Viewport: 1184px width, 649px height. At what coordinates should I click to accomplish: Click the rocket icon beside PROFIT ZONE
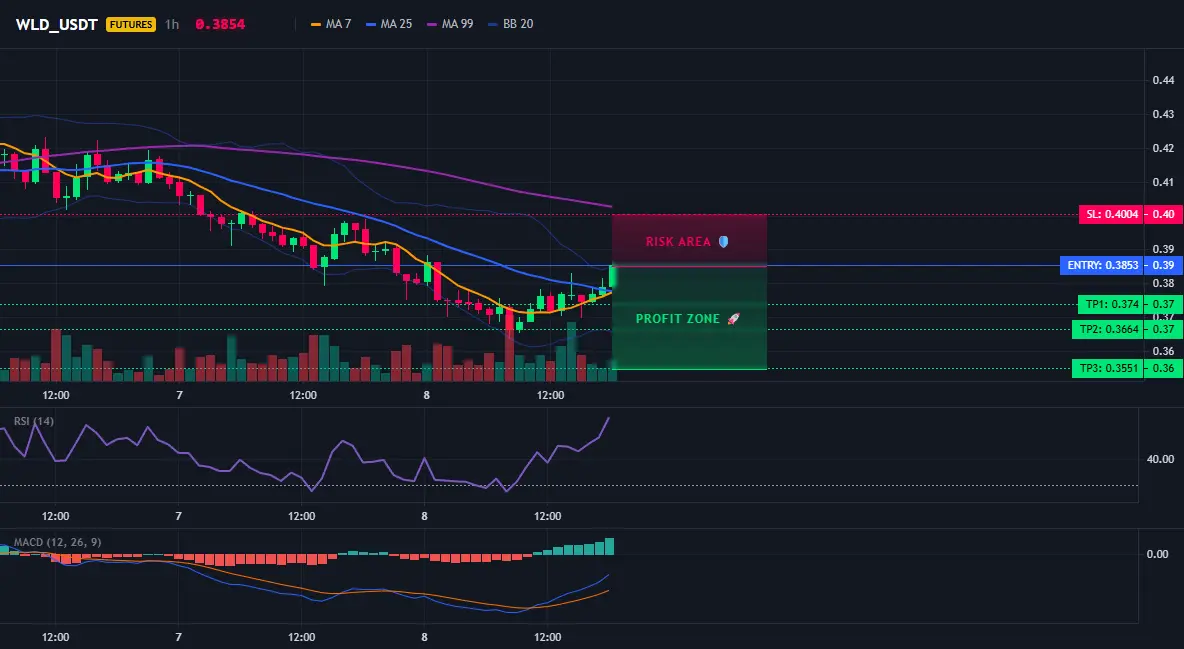click(x=733, y=319)
